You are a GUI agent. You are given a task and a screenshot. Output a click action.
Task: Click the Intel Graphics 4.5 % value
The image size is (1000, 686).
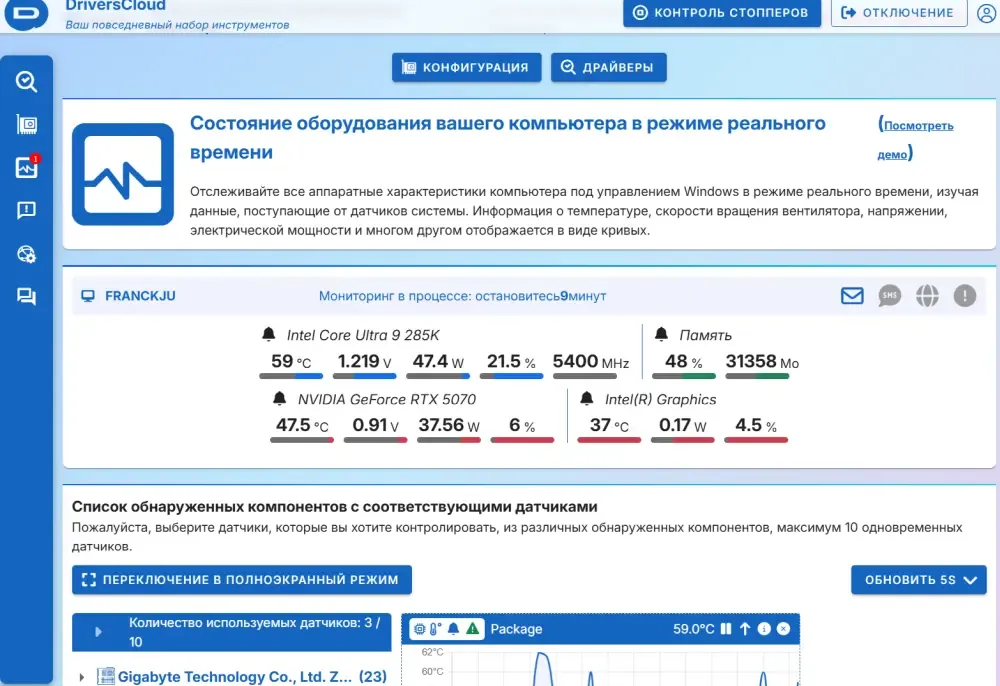tap(756, 425)
